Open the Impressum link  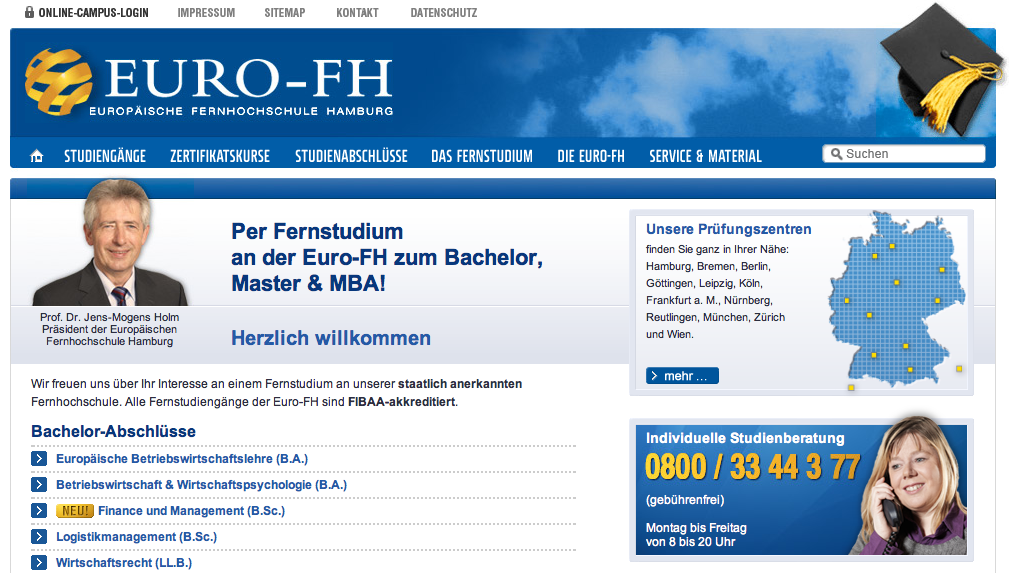pyautogui.click(x=206, y=13)
